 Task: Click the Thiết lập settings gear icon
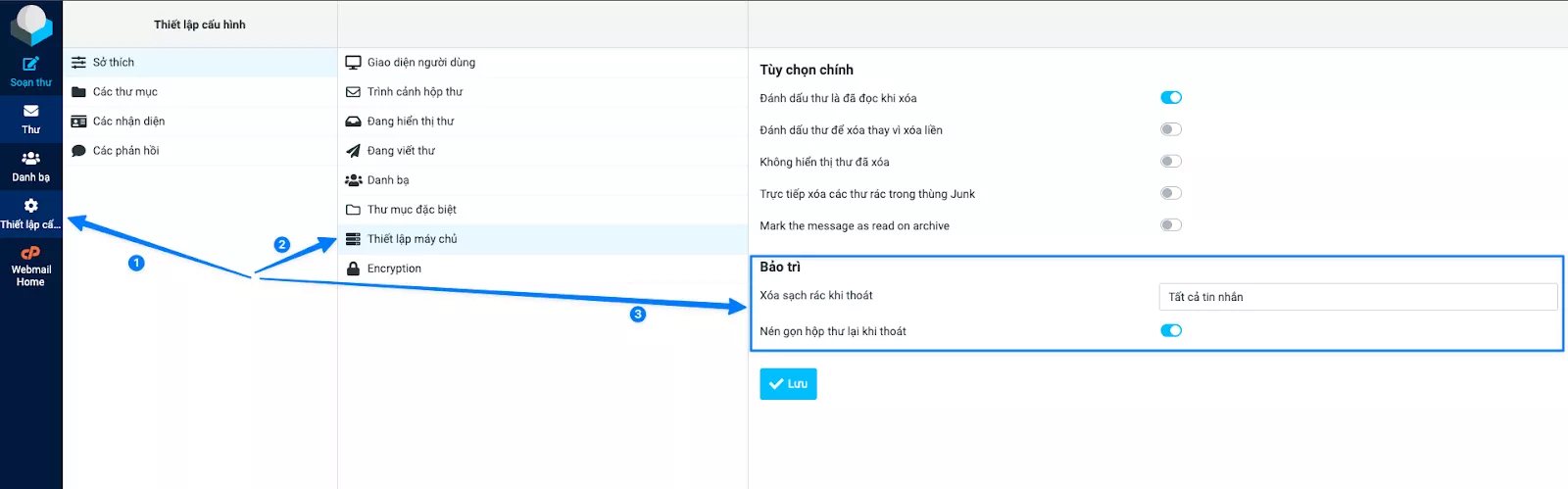click(30, 206)
